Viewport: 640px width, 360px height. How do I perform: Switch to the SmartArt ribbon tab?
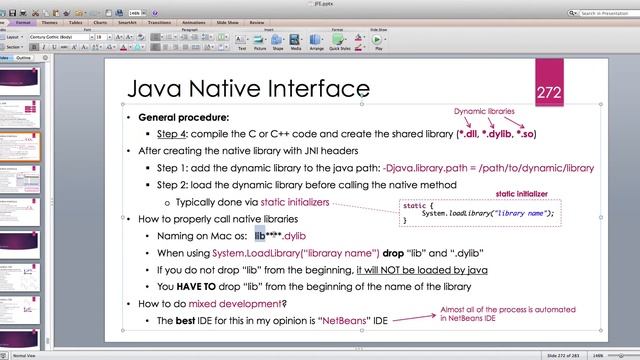[127, 22]
